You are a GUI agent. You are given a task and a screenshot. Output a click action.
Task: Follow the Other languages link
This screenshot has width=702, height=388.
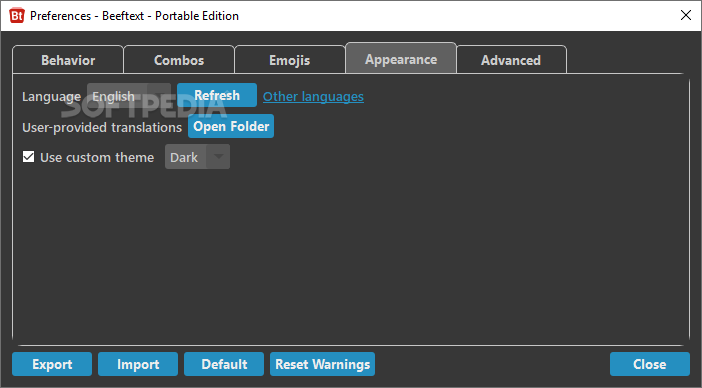click(x=313, y=97)
